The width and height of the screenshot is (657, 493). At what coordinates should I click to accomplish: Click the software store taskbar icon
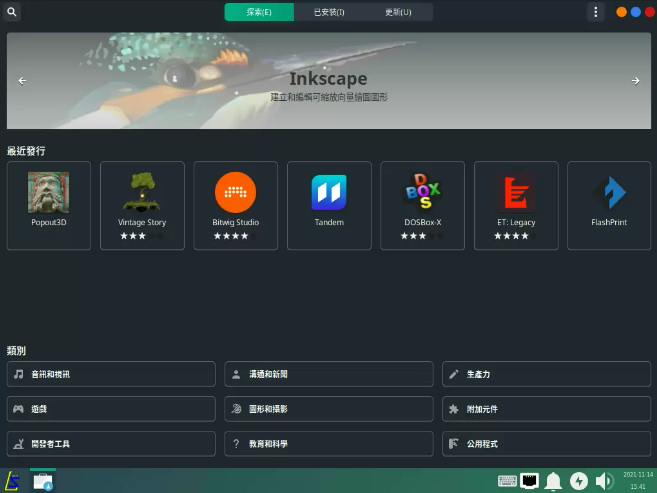[43, 481]
